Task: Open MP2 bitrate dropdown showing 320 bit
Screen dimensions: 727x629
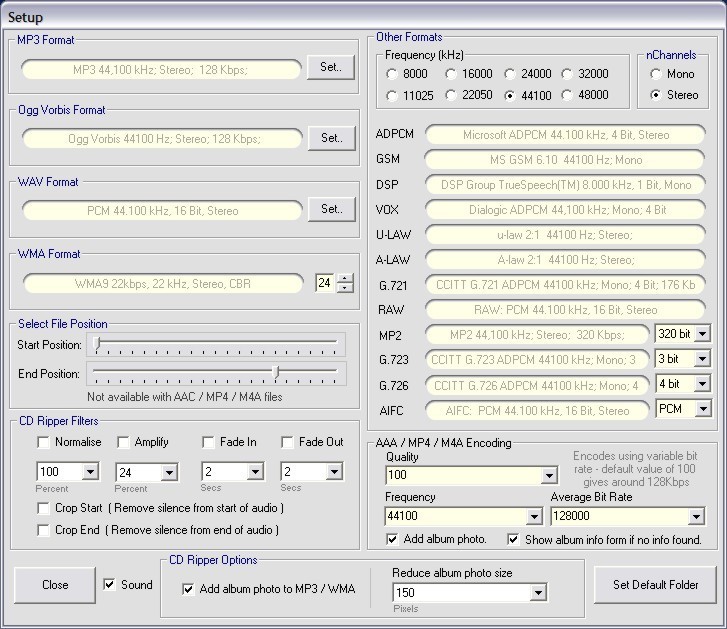Action: coord(702,334)
